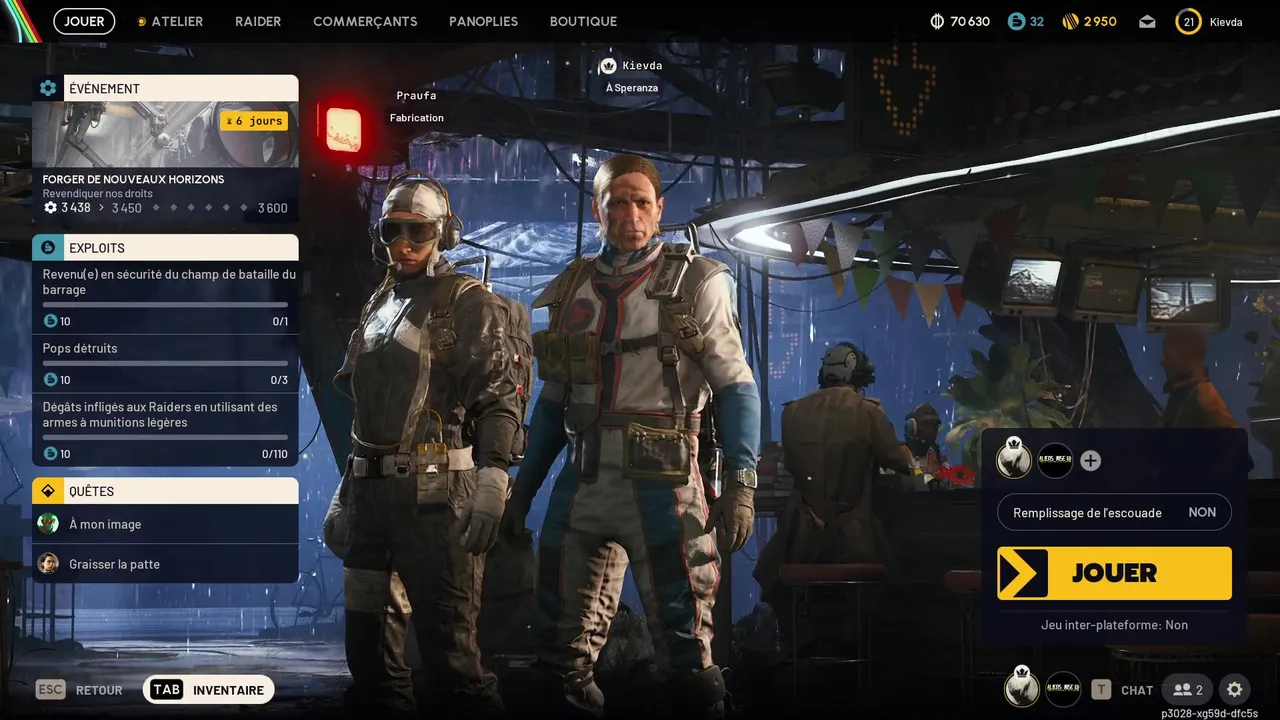
Task: Click the second squad member avatar in panel
Action: (1055, 460)
